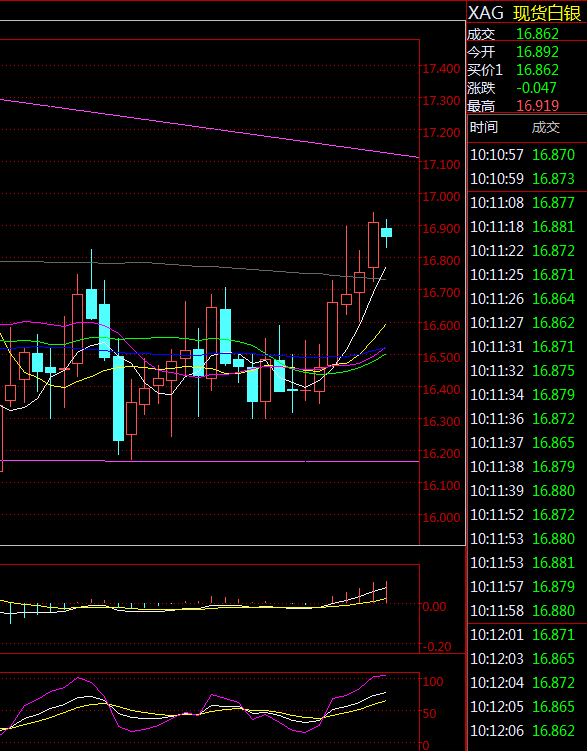This screenshot has height=751, width=587.
Task: Select the 成交 value 16.862 in quote panel
Action: pos(538,34)
